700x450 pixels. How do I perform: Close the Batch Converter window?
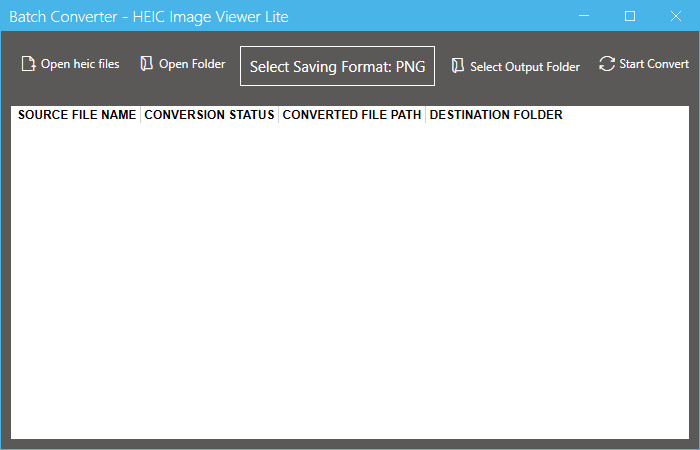(676, 16)
